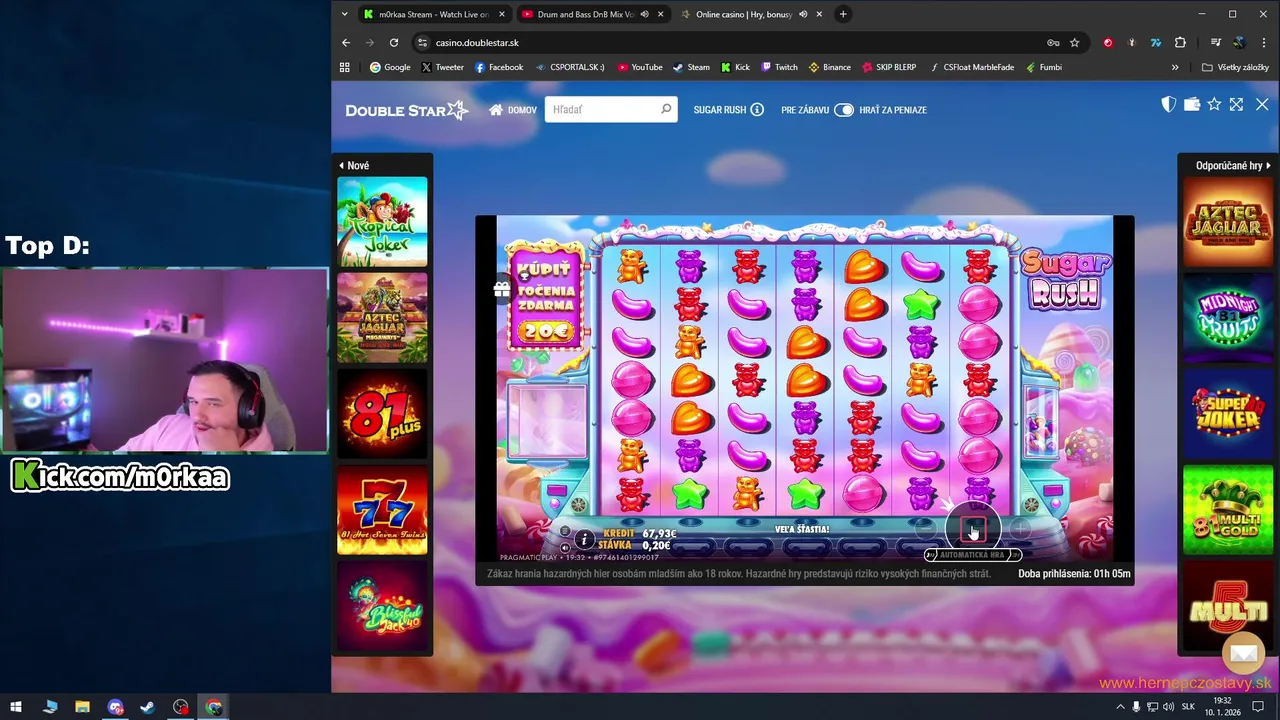Viewport: 1280px width, 720px height.
Task: Mute the Online casino tab audio
Action: click(x=803, y=14)
